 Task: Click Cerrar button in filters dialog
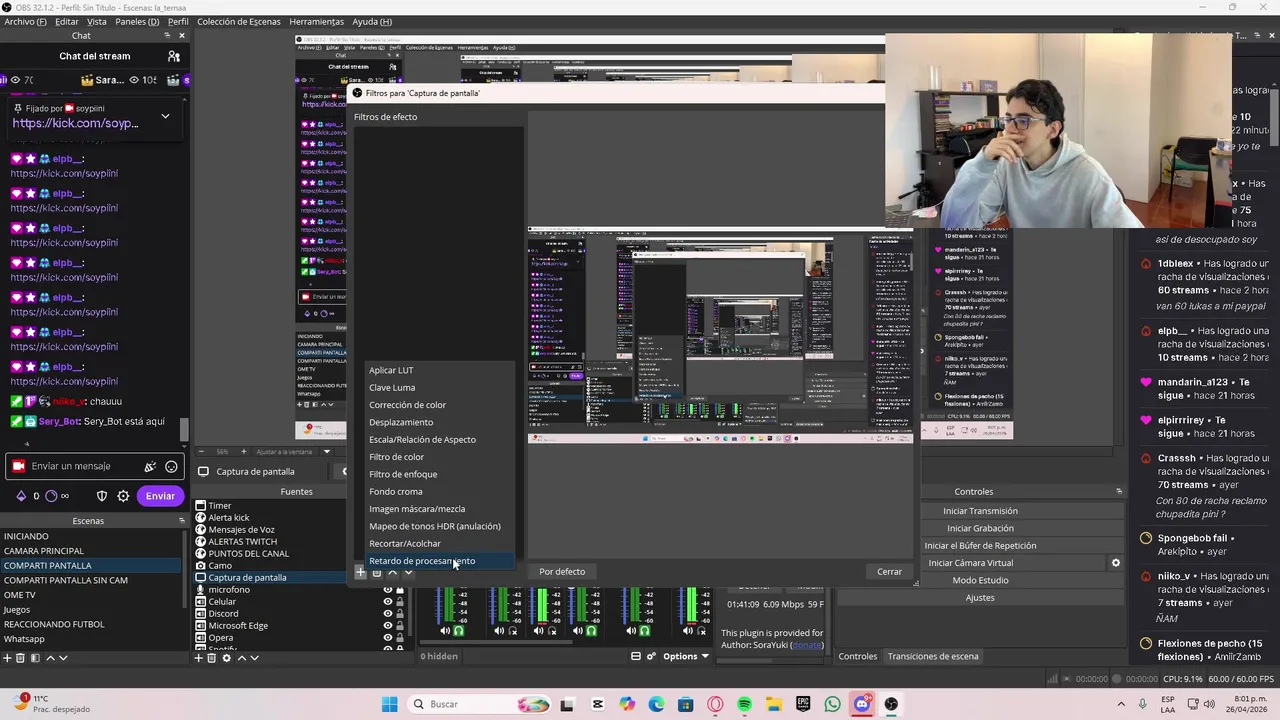coord(889,572)
